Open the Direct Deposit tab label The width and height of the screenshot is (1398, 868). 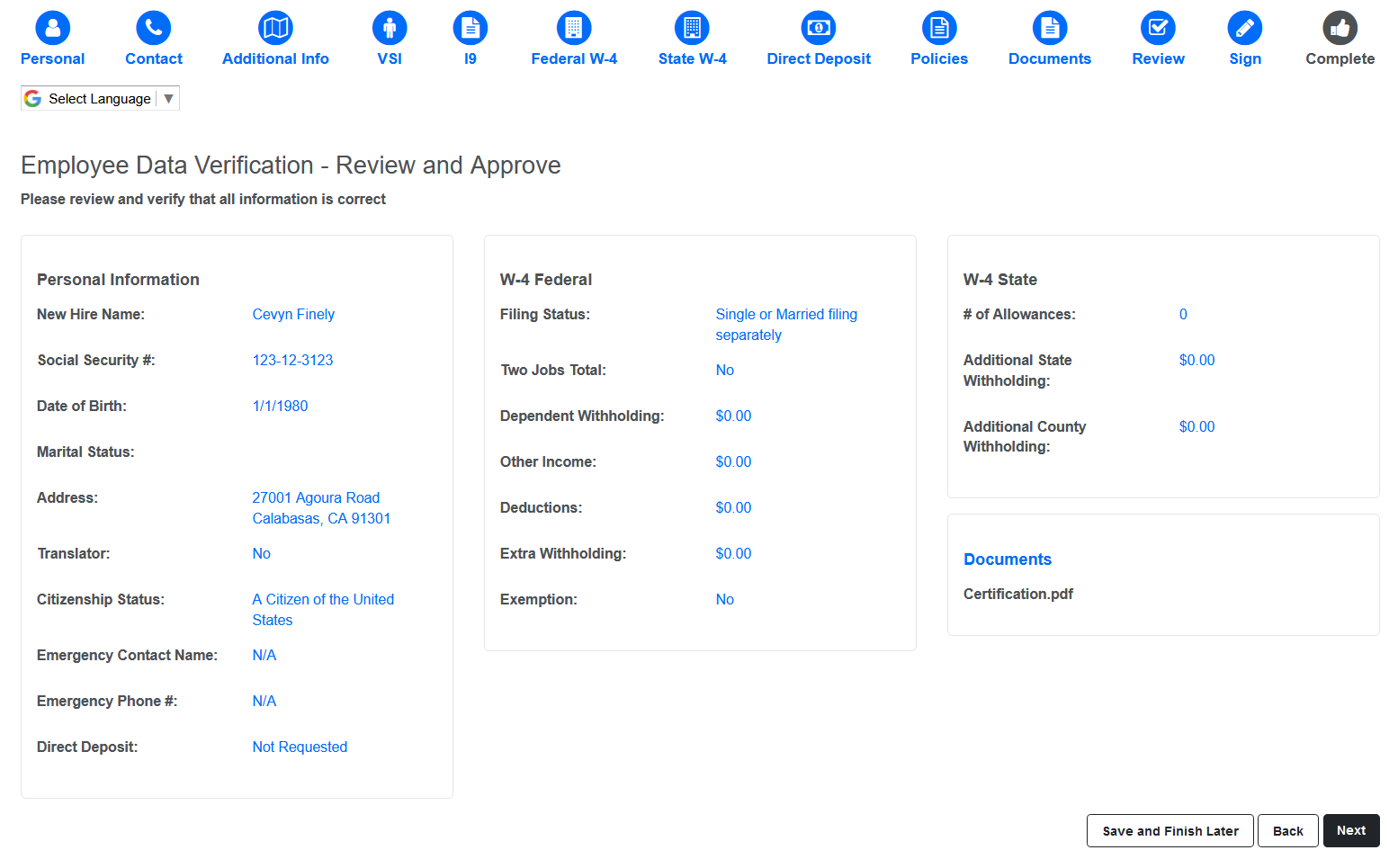819,58
